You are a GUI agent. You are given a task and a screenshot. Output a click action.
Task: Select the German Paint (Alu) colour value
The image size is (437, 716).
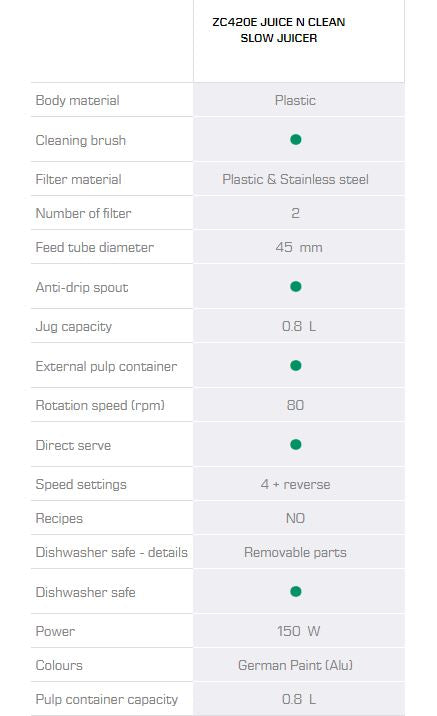pos(295,665)
